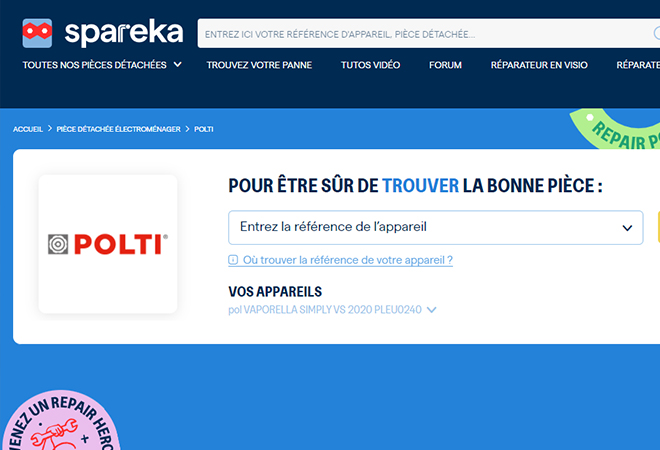Click the info icon beside reference help link
Viewport: 660px width, 450px height.
pos(233,260)
